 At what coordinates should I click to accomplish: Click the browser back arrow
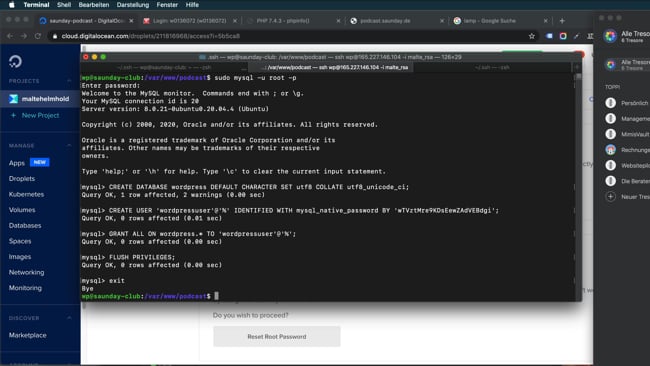click(x=10, y=36)
